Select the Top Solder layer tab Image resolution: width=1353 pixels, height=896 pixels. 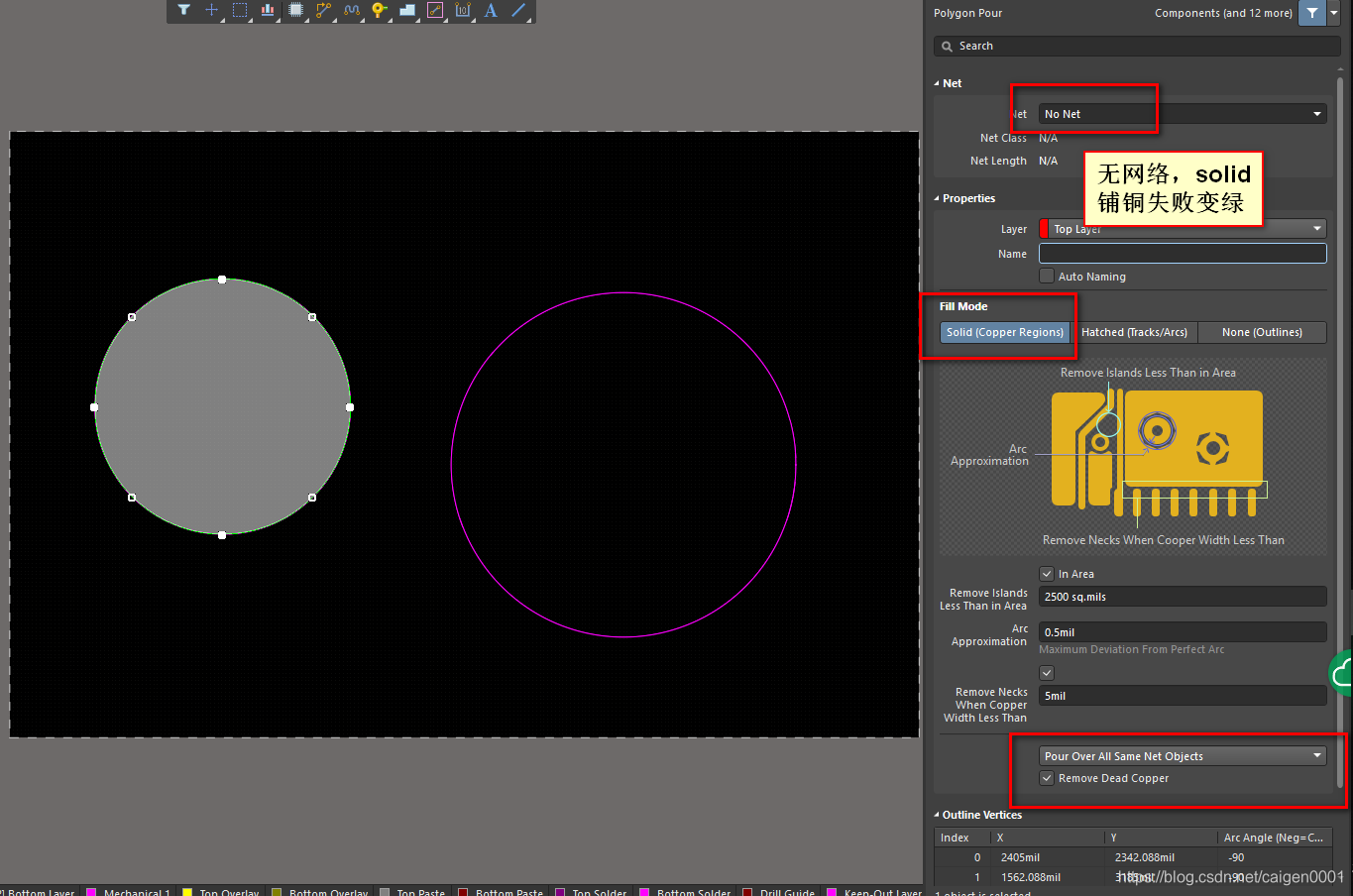pyautogui.click(x=599, y=892)
